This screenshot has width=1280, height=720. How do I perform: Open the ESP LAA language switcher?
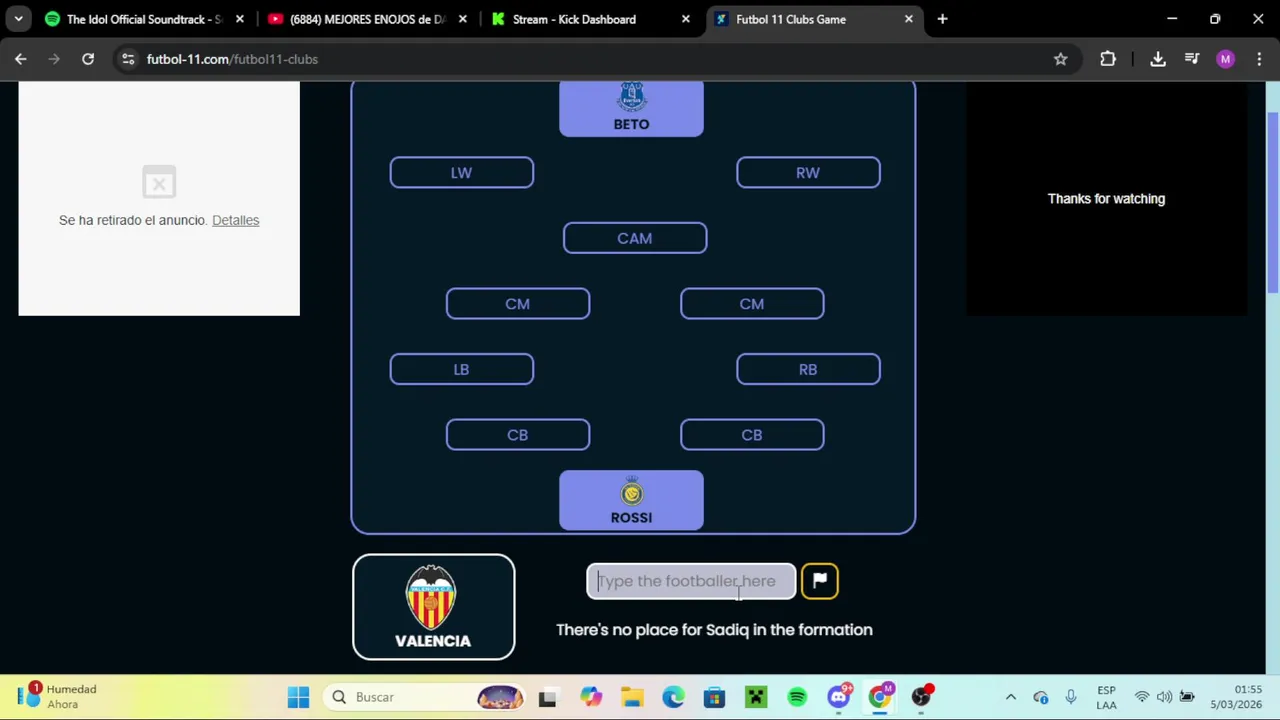point(1106,697)
